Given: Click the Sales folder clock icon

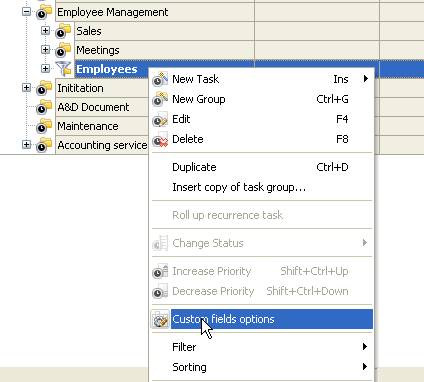Looking at the screenshot, I should [x=63, y=31].
